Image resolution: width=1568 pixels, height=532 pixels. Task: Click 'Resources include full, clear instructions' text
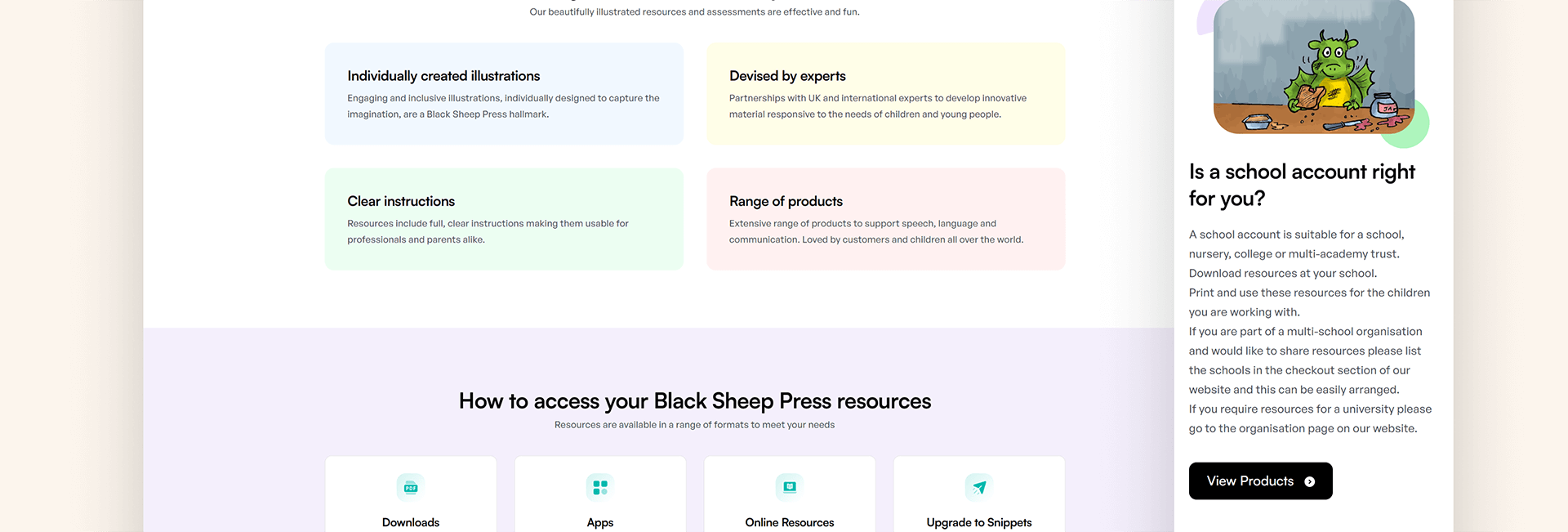click(x=488, y=231)
